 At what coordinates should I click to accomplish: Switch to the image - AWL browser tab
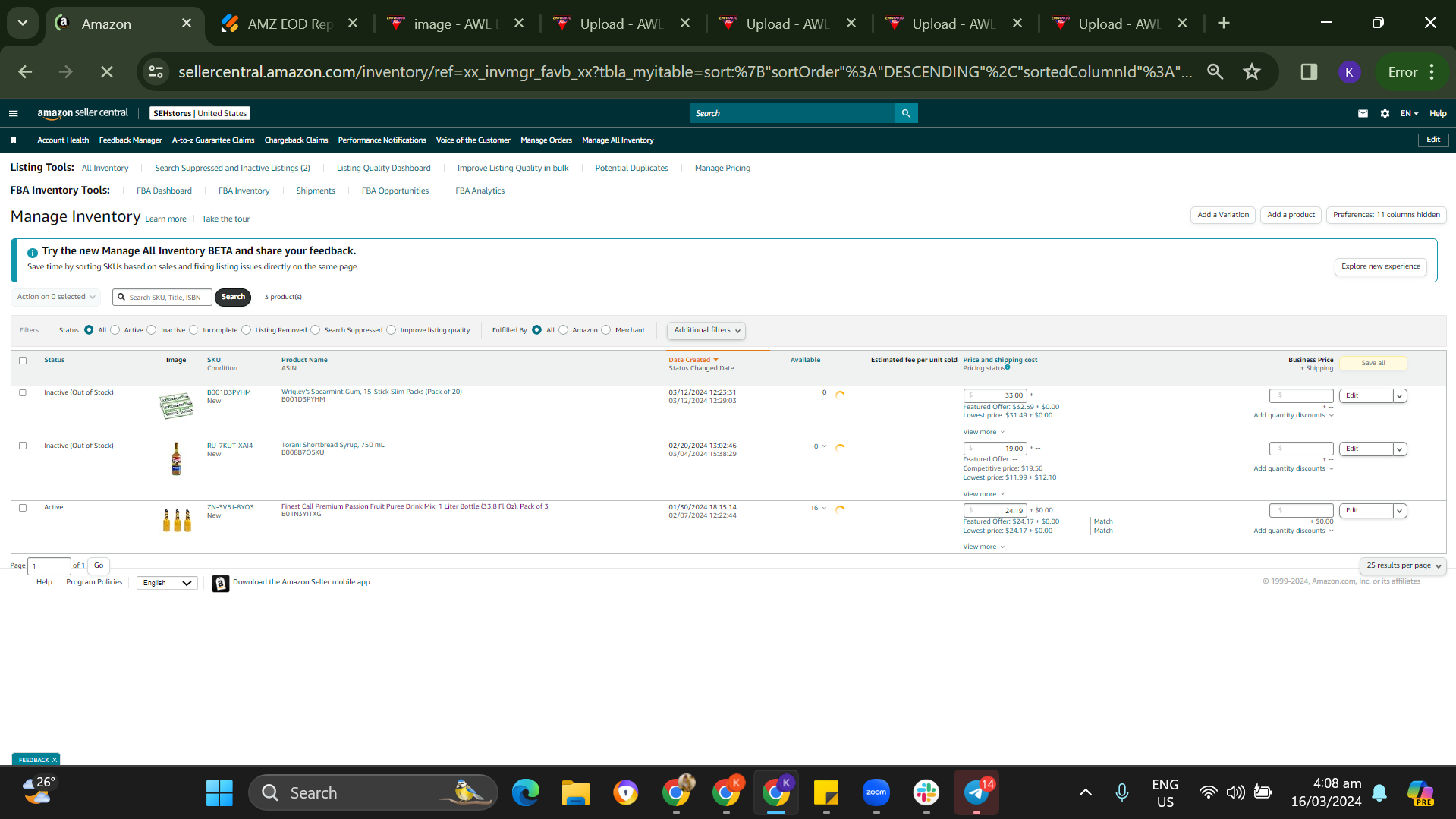455,24
